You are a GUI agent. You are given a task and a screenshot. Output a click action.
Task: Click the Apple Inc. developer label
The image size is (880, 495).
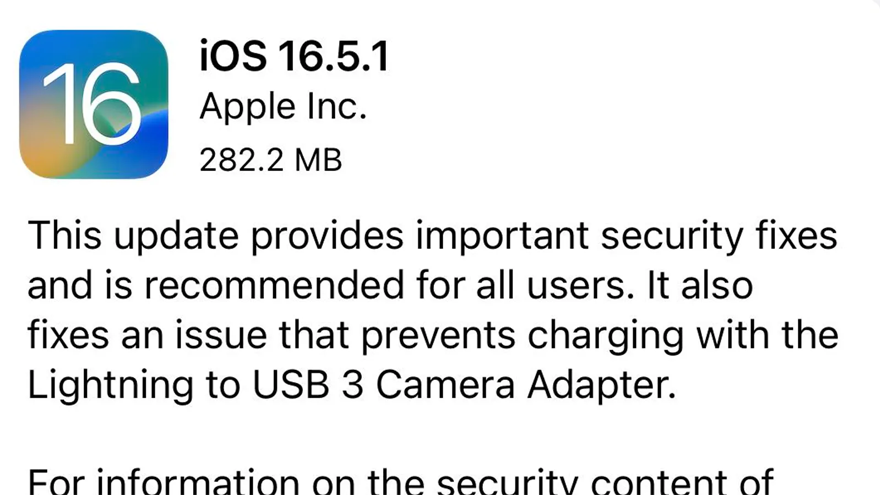(283, 107)
